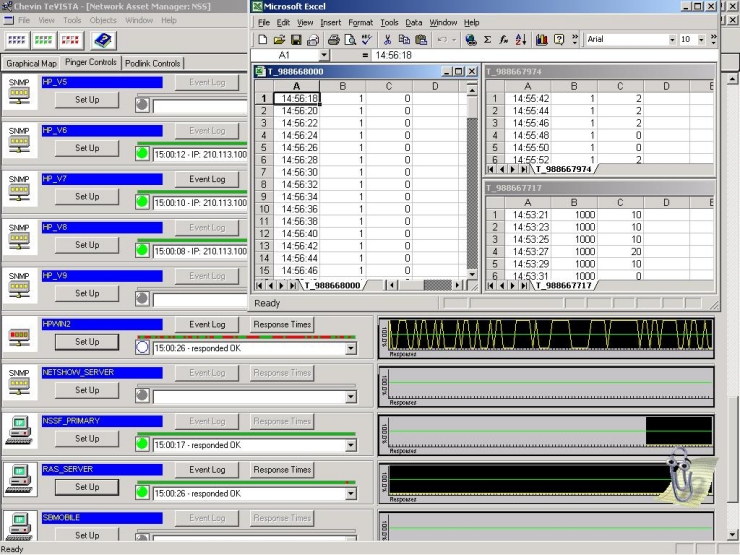
Task: Open the Excel Name Box dropdown
Action: (x=323, y=55)
